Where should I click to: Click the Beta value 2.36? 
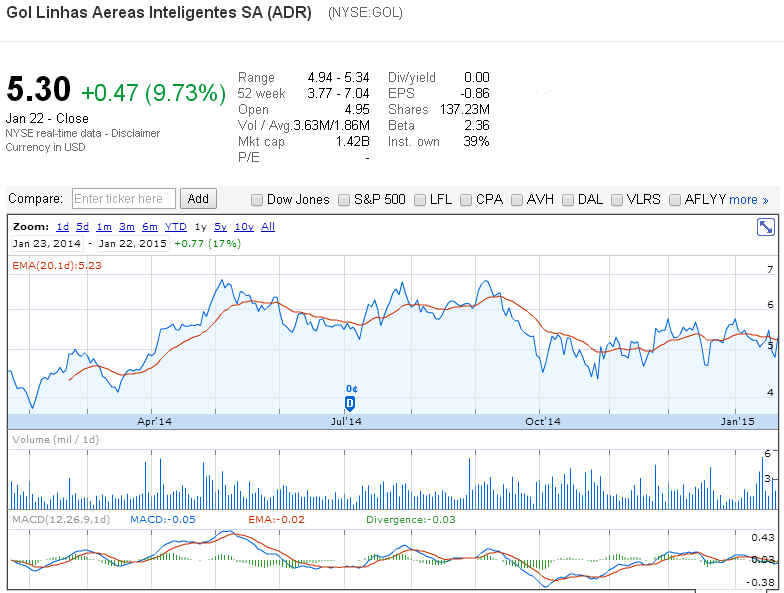476,126
